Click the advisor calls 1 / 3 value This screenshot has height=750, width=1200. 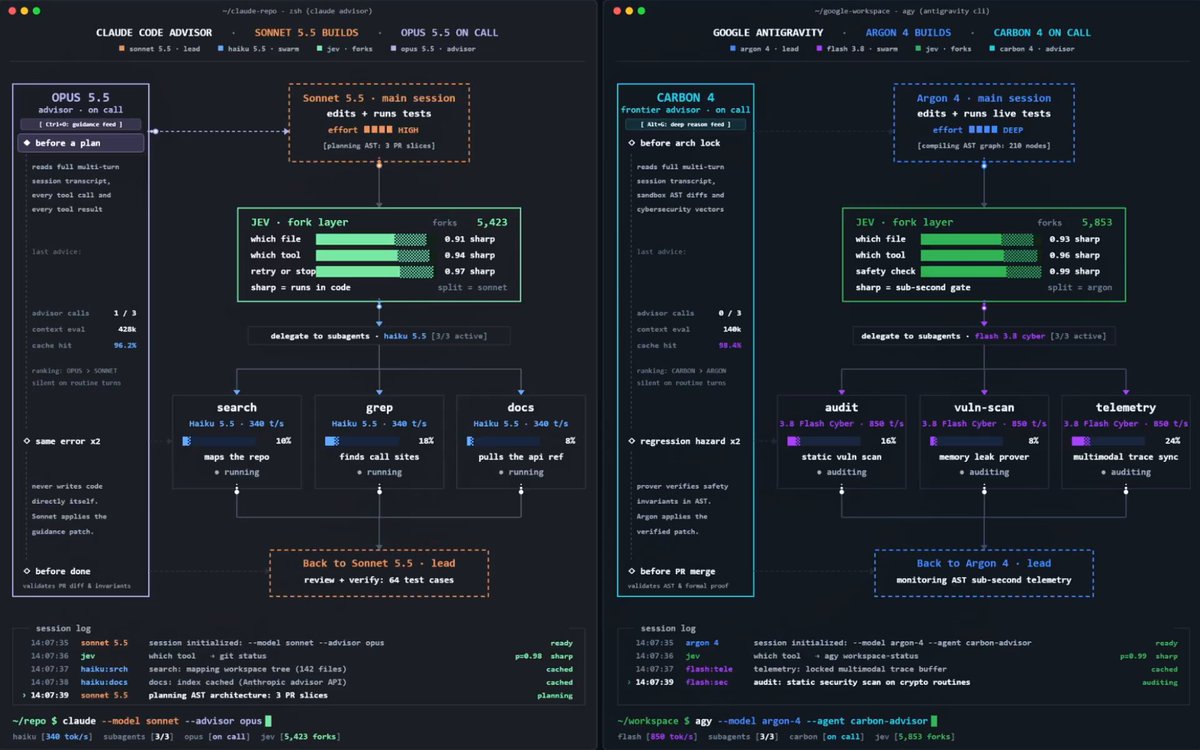point(125,313)
